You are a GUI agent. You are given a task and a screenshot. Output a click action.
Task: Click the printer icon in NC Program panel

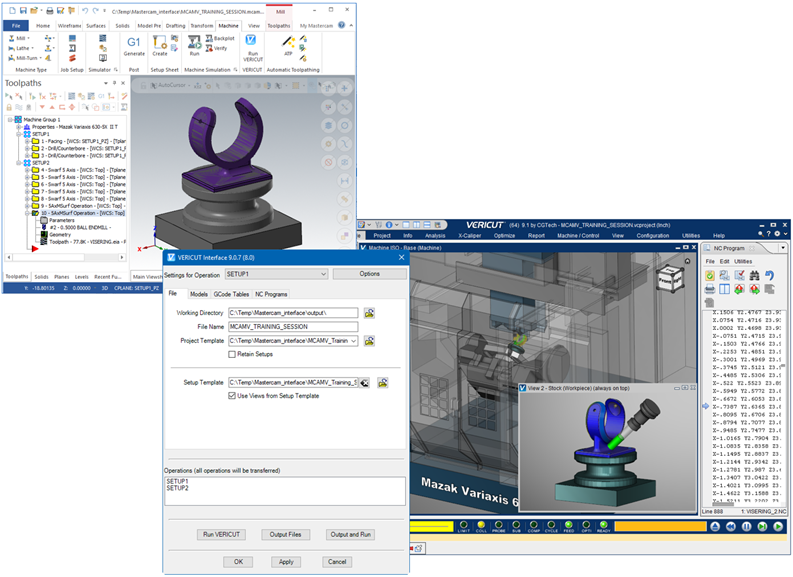(x=710, y=289)
